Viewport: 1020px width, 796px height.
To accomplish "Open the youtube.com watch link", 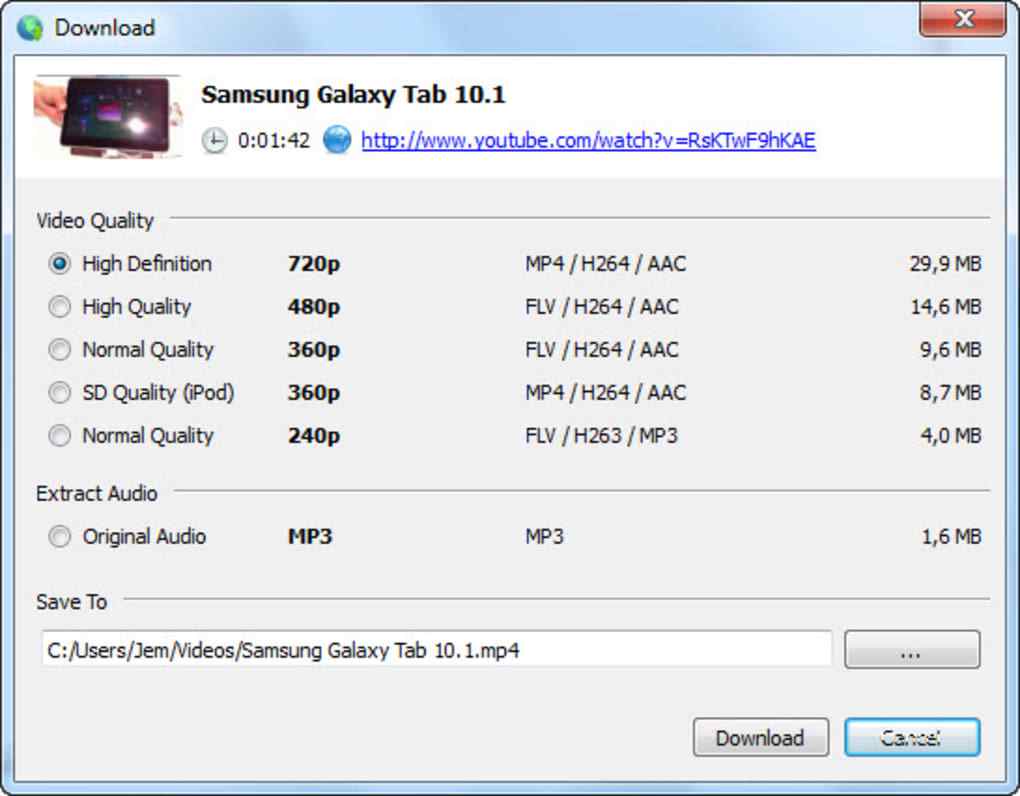I will [x=588, y=140].
